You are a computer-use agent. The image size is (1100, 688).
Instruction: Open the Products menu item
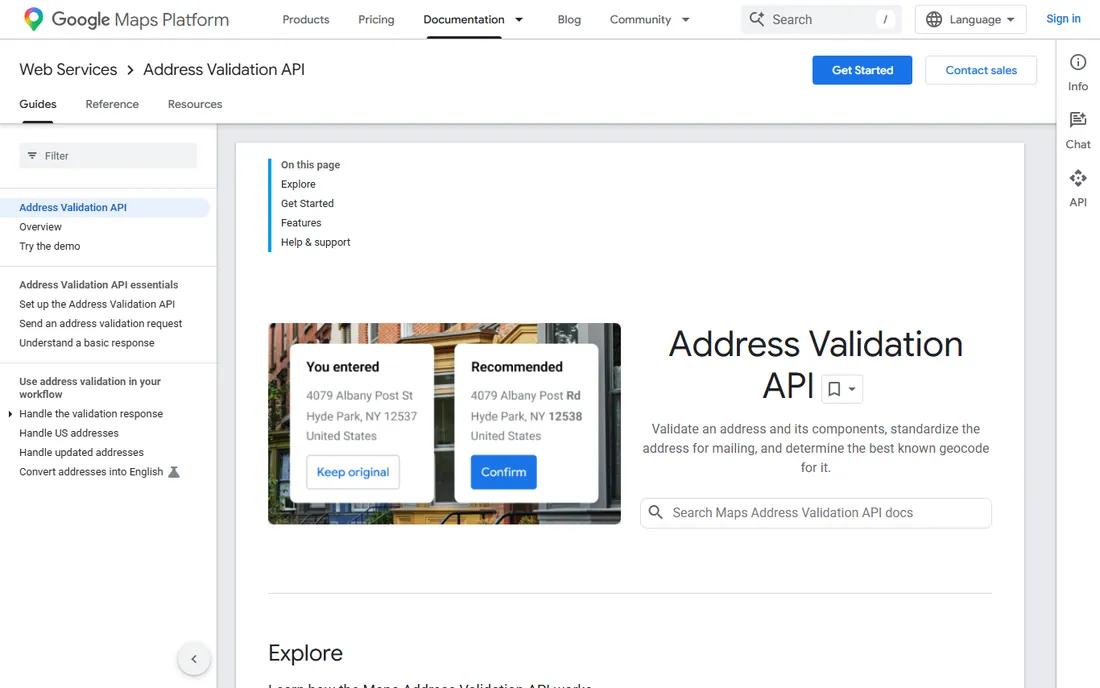305,20
